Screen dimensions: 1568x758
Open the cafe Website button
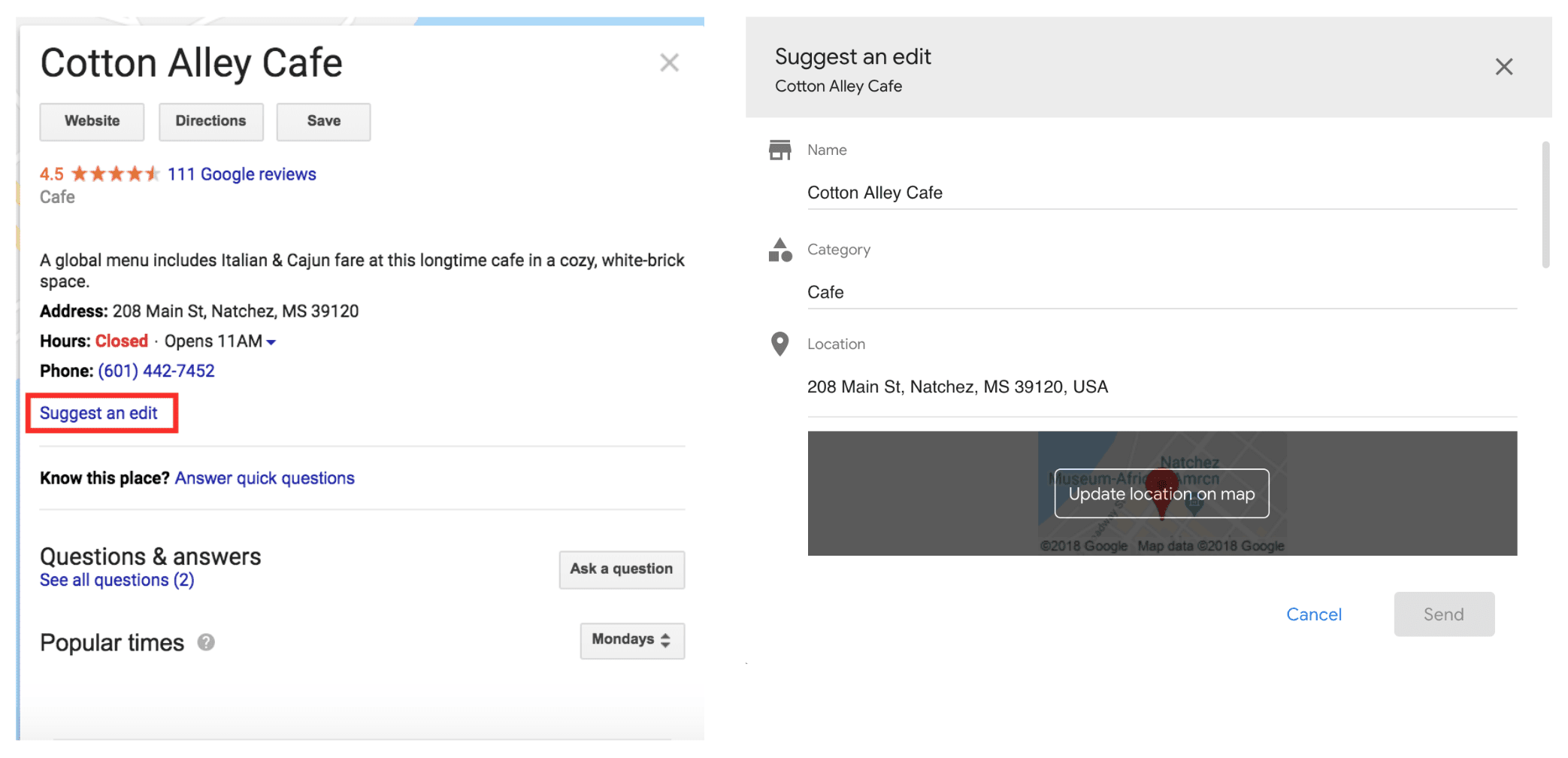92,121
